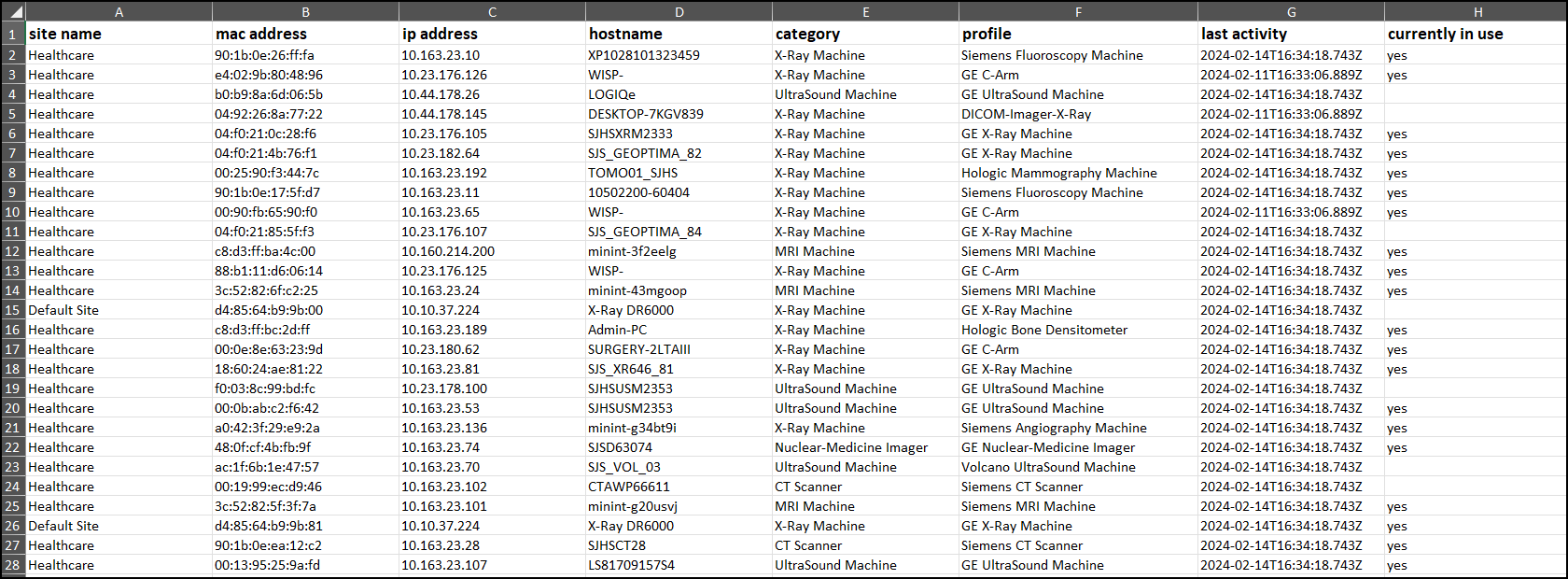
Task: Select profile cell DICOM-Imager-X-Ray
Action: (x=1079, y=114)
